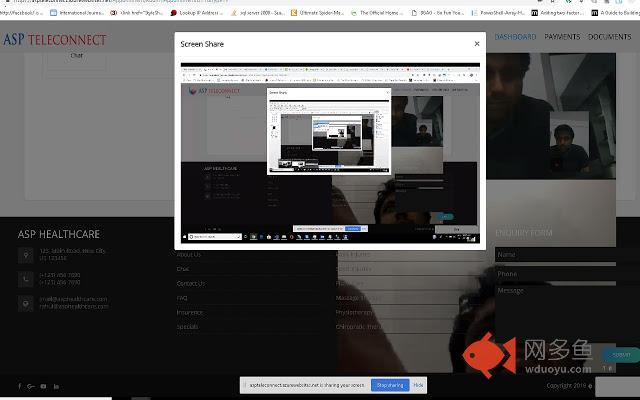Click the Physiotherapy footer link

[x=354, y=312]
